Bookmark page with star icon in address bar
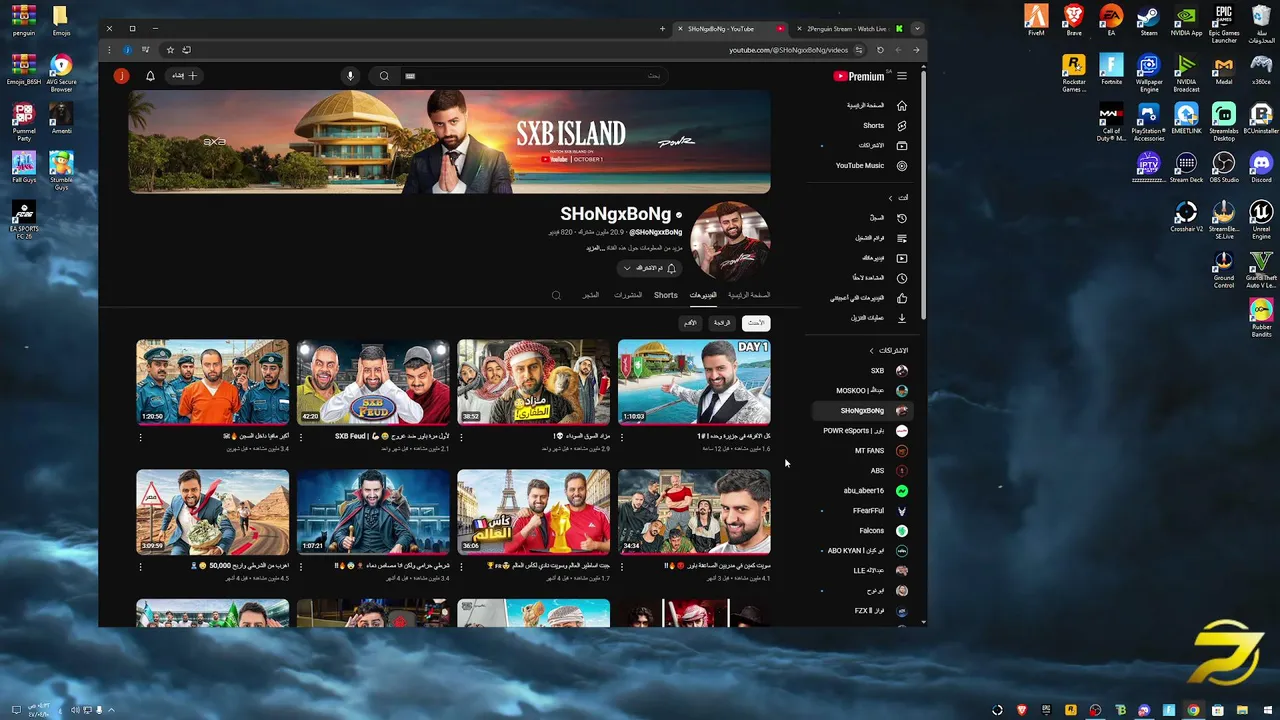The image size is (1280, 720). pos(170,50)
